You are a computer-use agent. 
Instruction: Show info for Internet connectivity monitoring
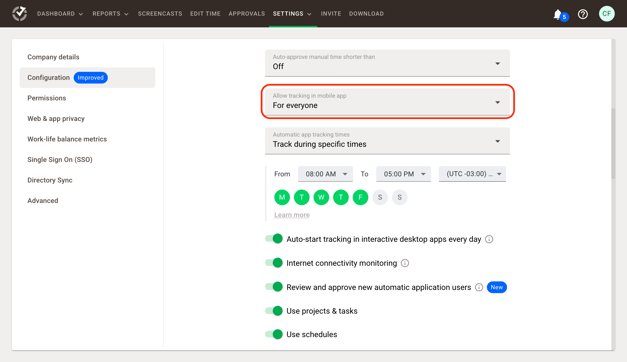tap(405, 263)
